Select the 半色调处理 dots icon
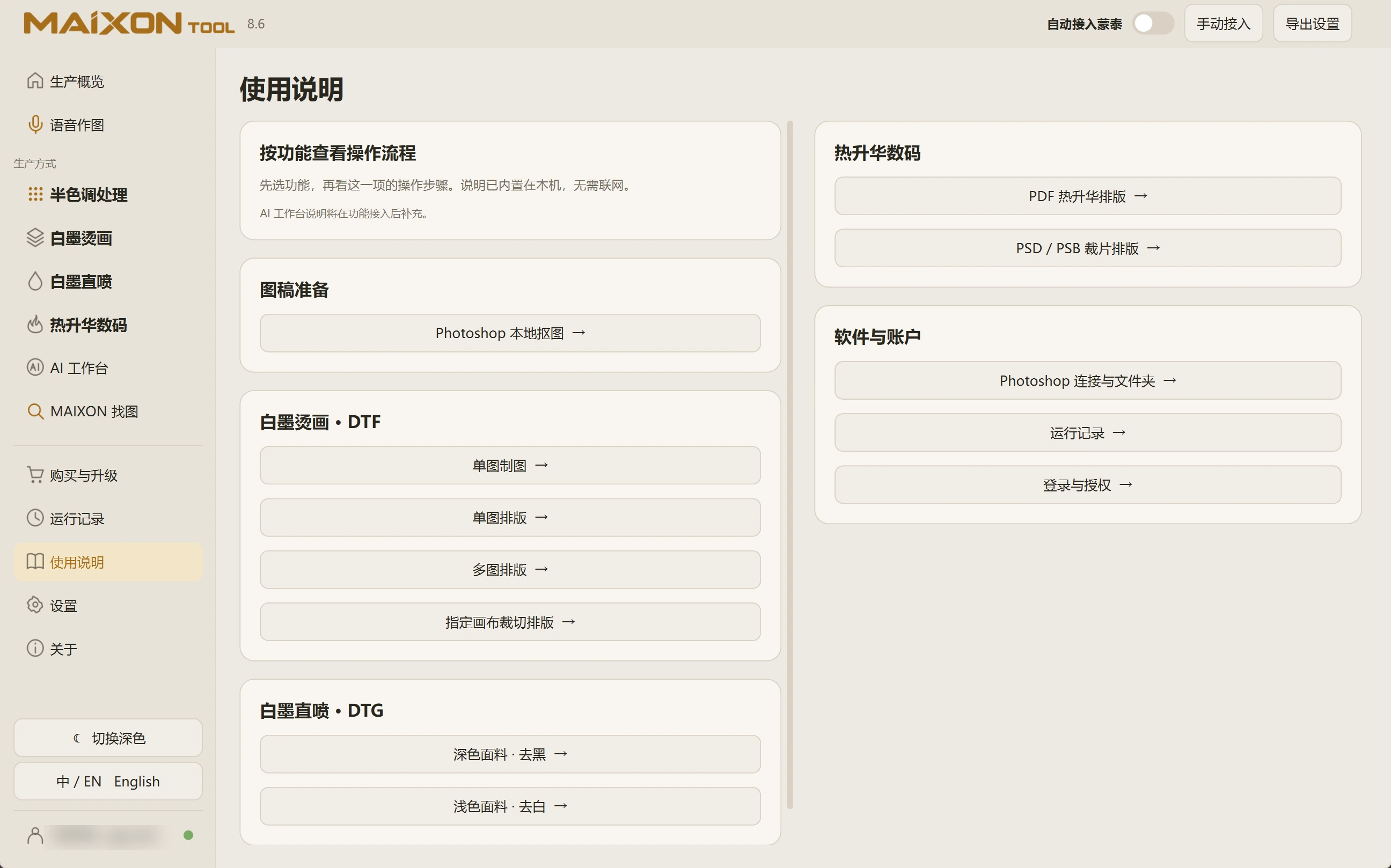The image size is (1391, 868). click(x=35, y=195)
